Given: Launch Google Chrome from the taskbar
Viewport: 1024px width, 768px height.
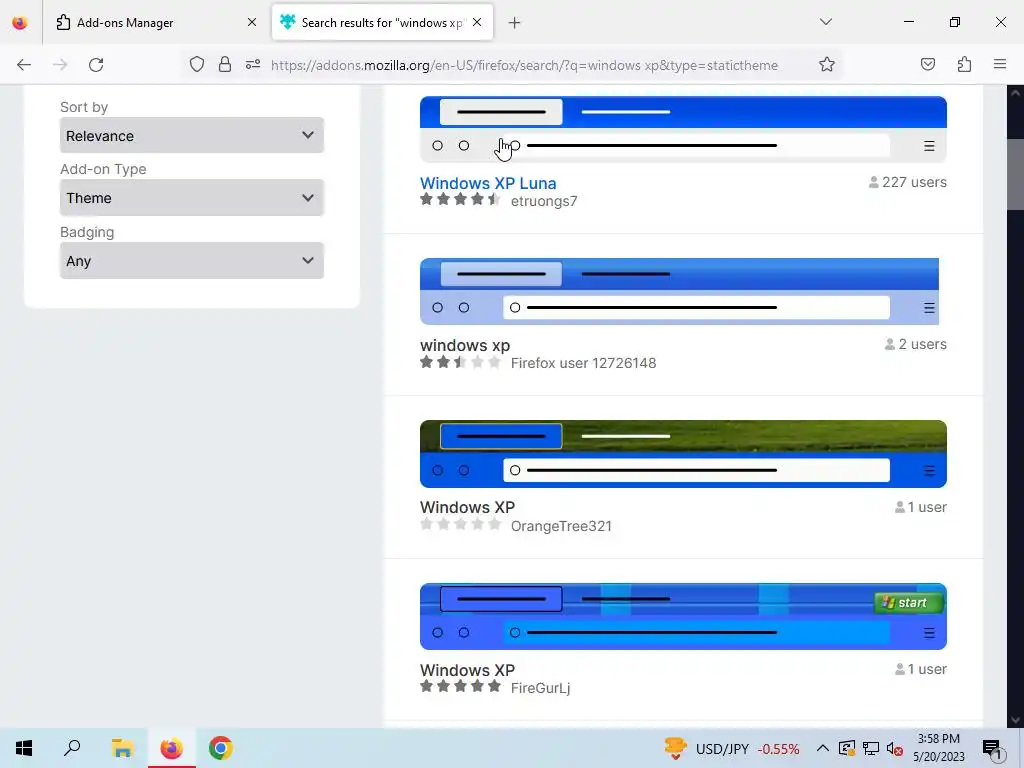Looking at the screenshot, I should (x=221, y=748).
